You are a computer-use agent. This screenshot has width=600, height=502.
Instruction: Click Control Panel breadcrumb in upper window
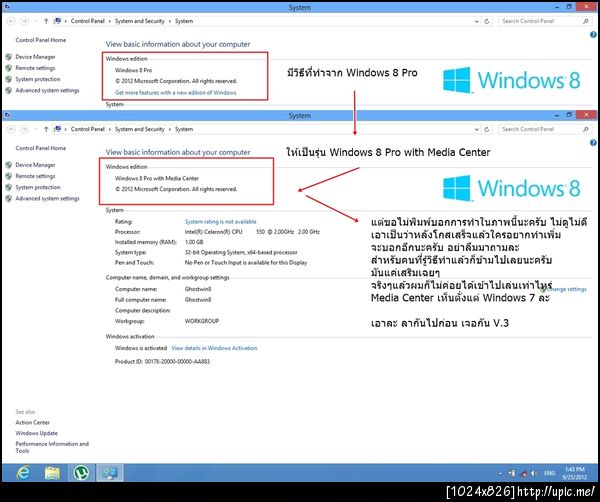[88, 21]
